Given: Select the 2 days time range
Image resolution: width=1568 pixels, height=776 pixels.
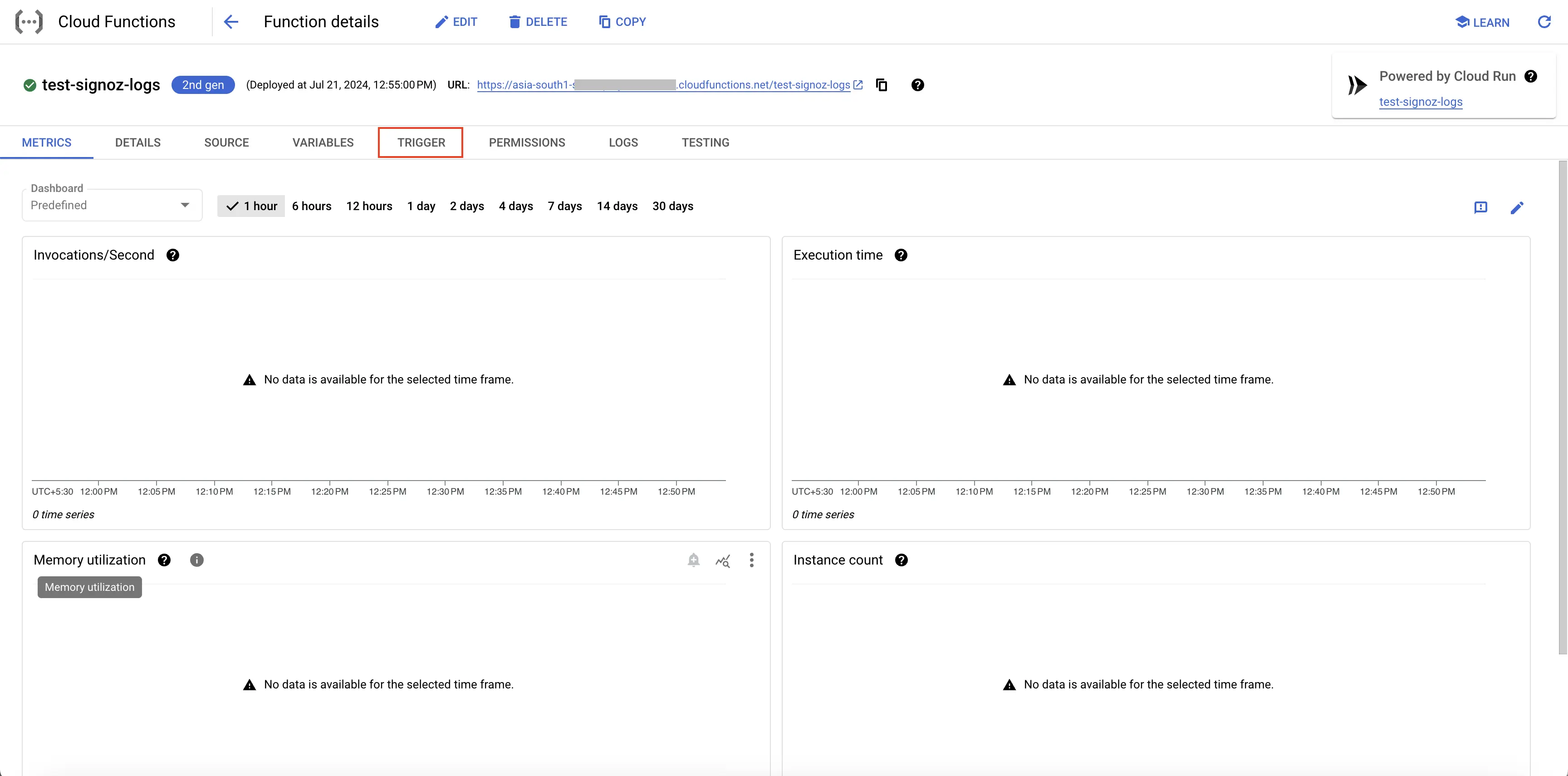Looking at the screenshot, I should (467, 206).
